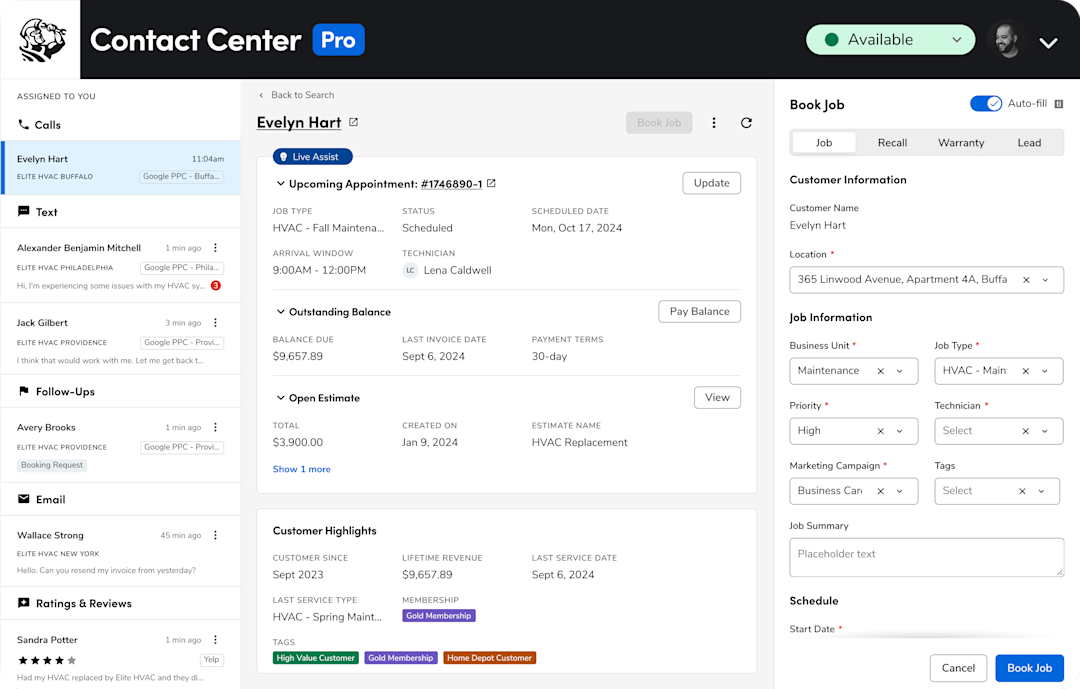Click the Job Summary text area
Screen dimensions: 1080x689
click(x=926, y=557)
